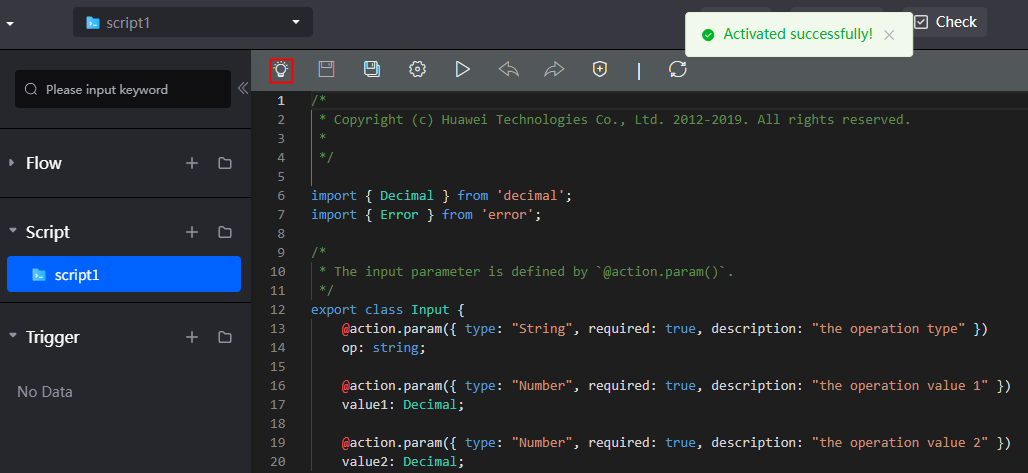The image size is (1028, 473).
Task: Collapse the Trigger section
Action: coord(12,337)
